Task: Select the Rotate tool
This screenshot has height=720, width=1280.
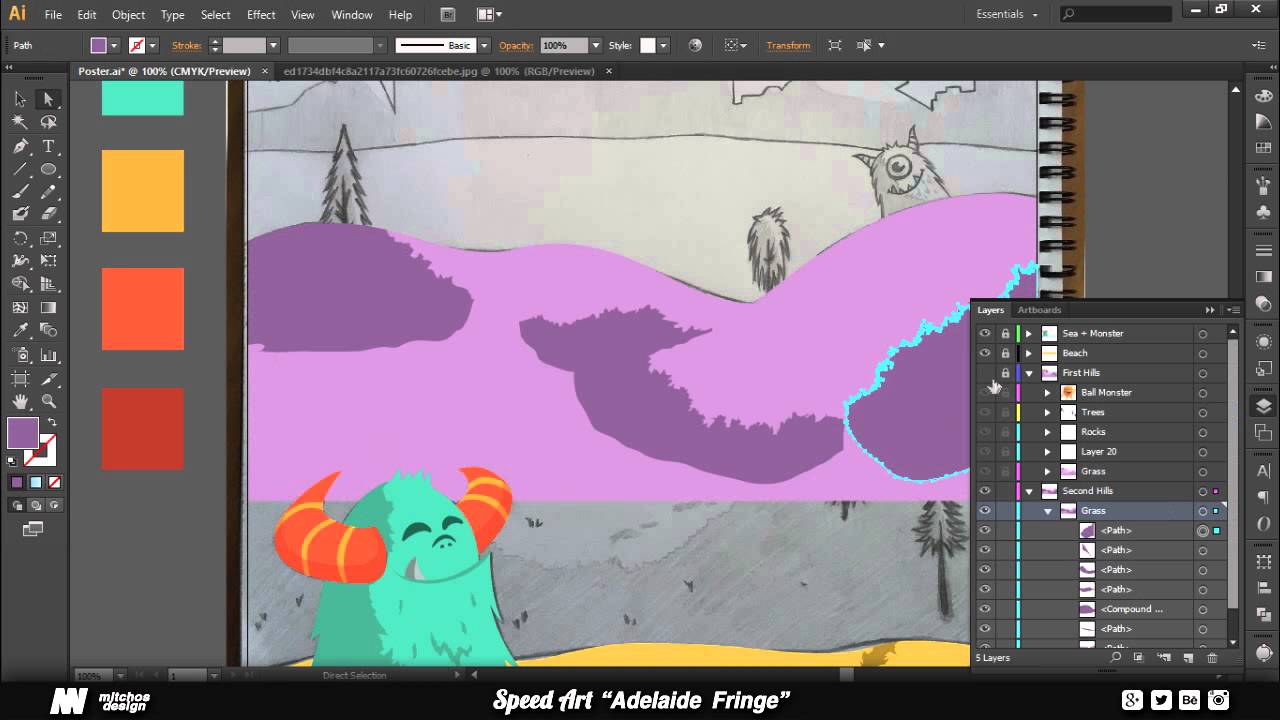Action: (20, 239)
